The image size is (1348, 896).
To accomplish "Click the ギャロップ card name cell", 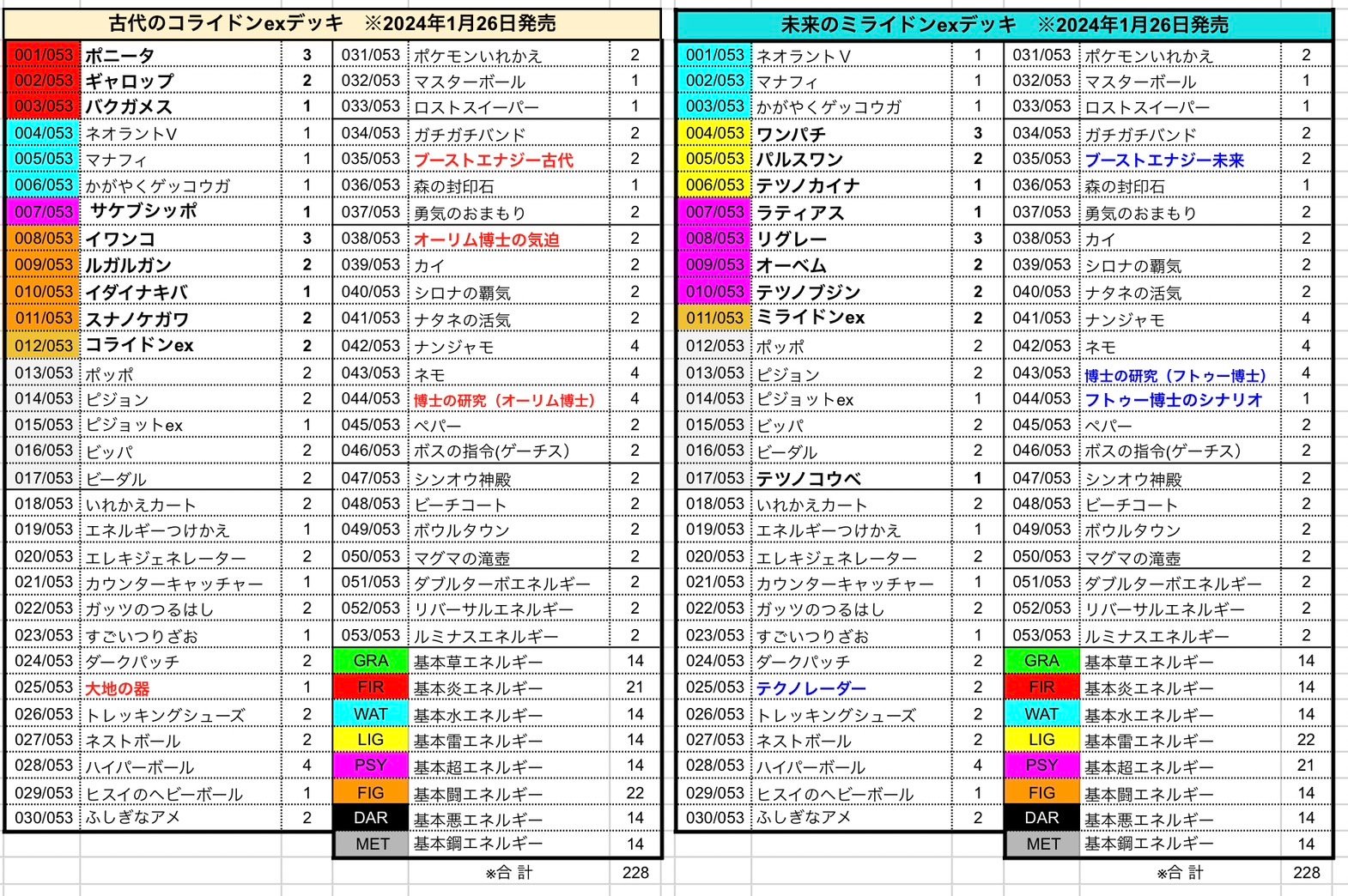I will 181,81.
